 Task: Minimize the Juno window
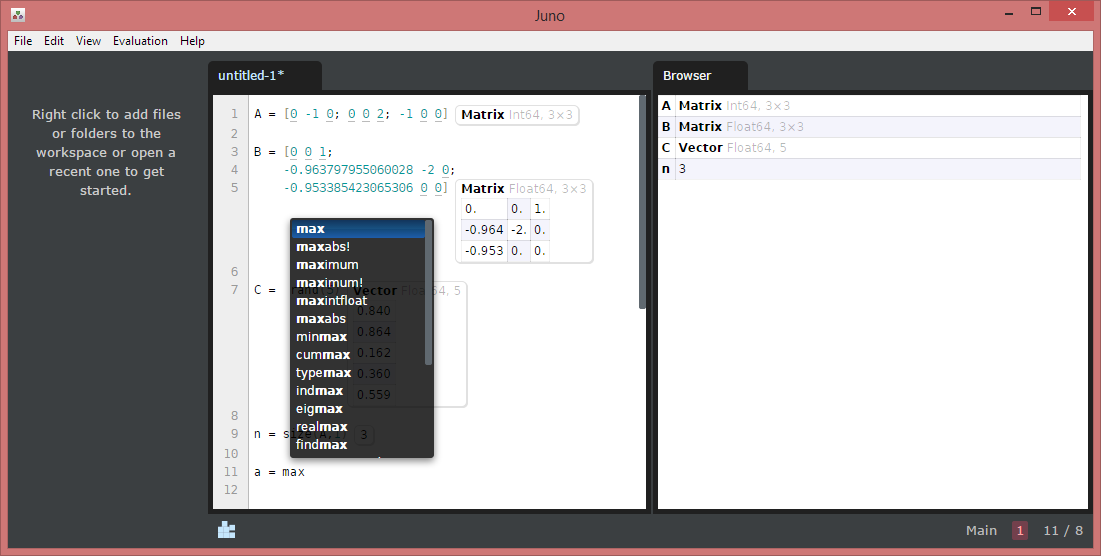tap(1009, 13)
